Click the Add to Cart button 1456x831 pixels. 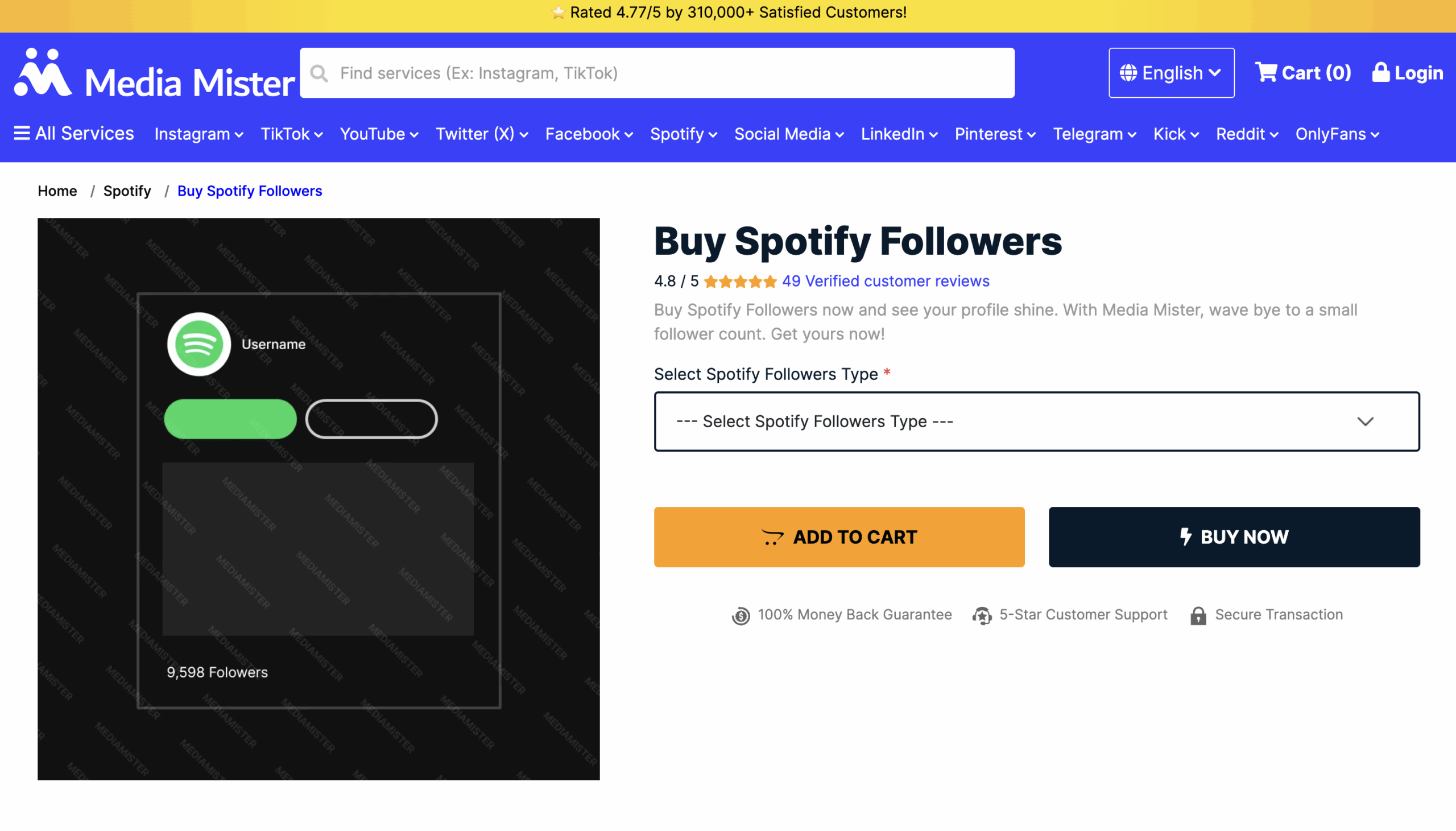click(839, 536)
